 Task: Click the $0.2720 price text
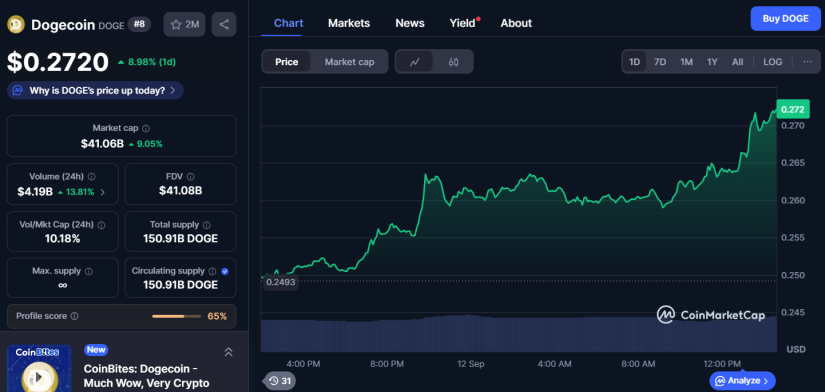coord(58,62)
